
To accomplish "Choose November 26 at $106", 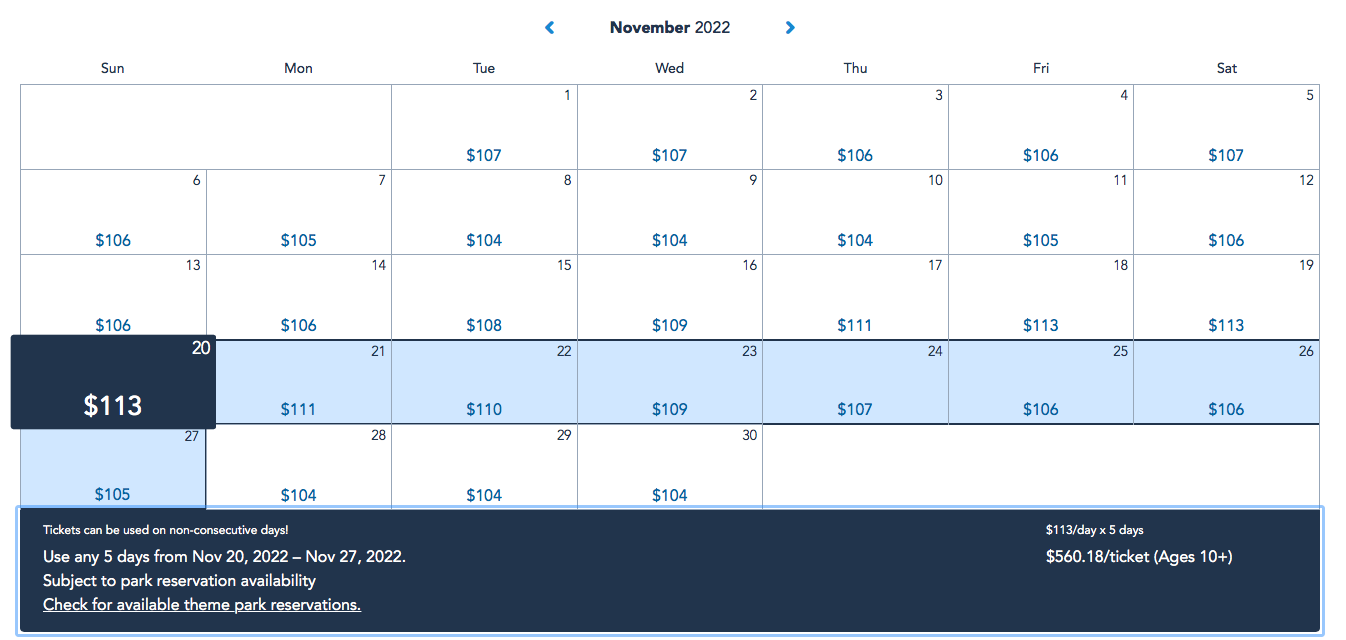I will coord(1227,382).
